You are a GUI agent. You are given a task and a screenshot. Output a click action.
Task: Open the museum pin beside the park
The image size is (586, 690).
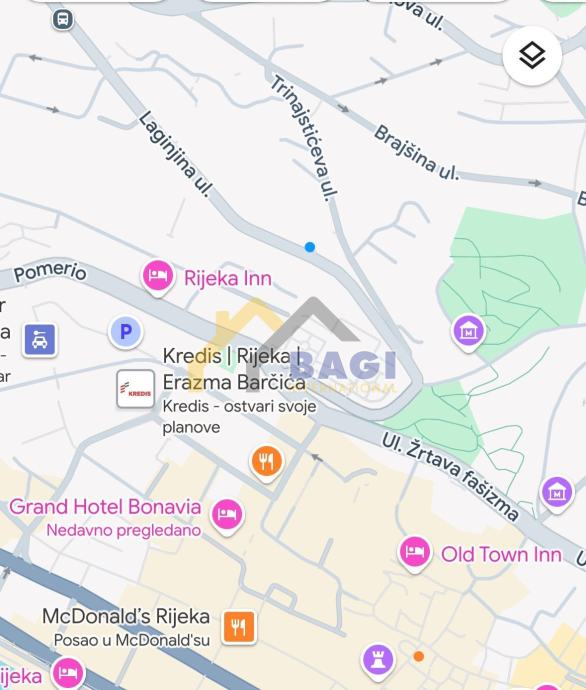pyautogui.click(x=469, y=333)
